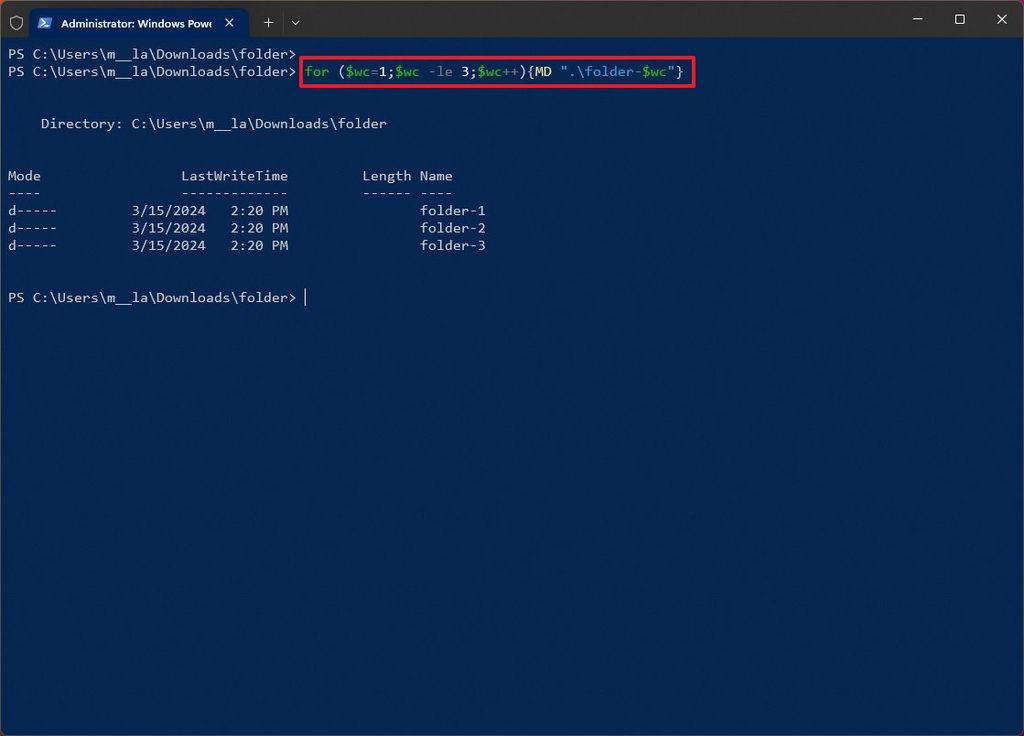
Task: Click the green $wc variable in the command
Action: 359,71
